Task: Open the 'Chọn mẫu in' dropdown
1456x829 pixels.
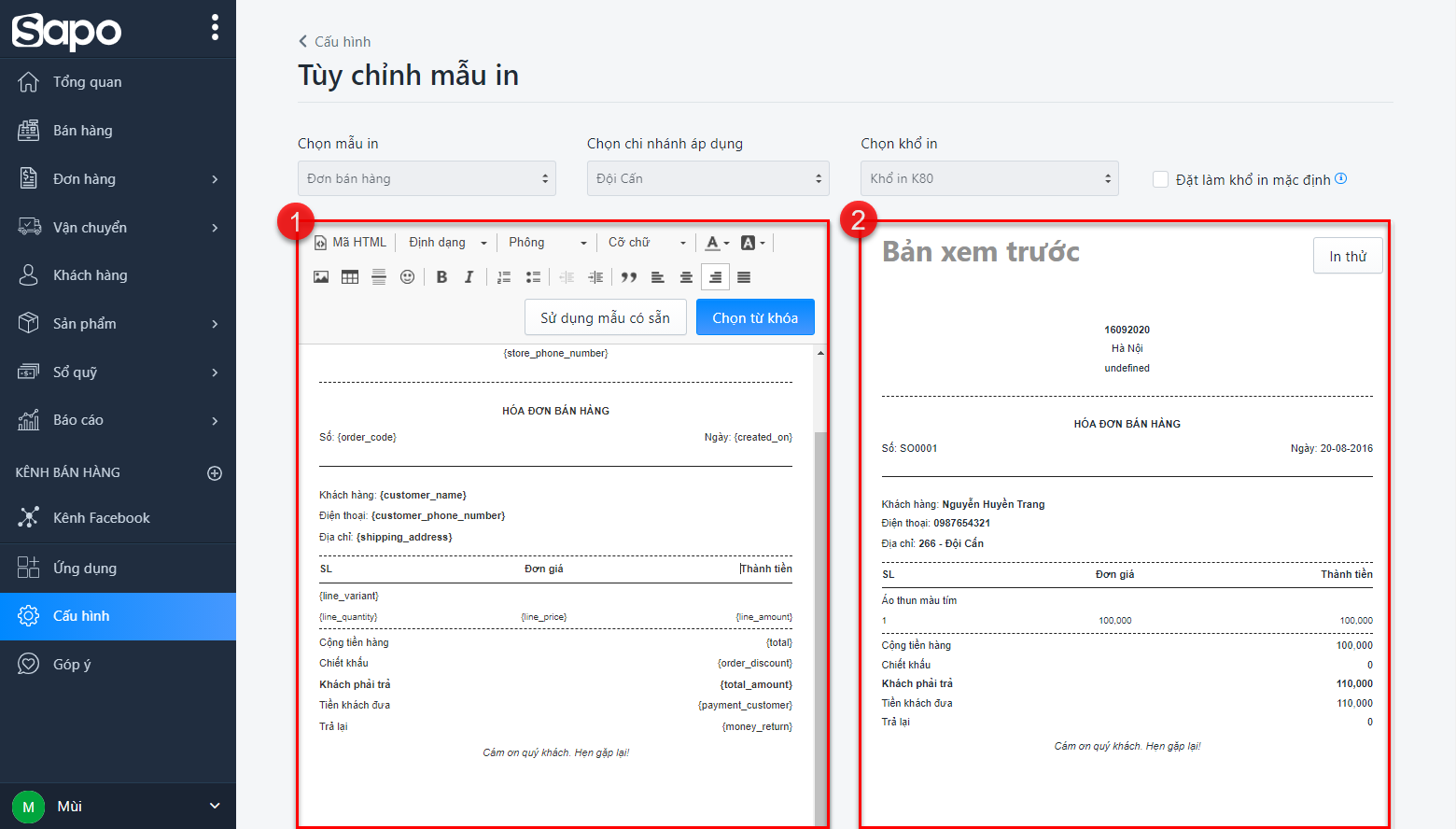Action: click(427, 178)
